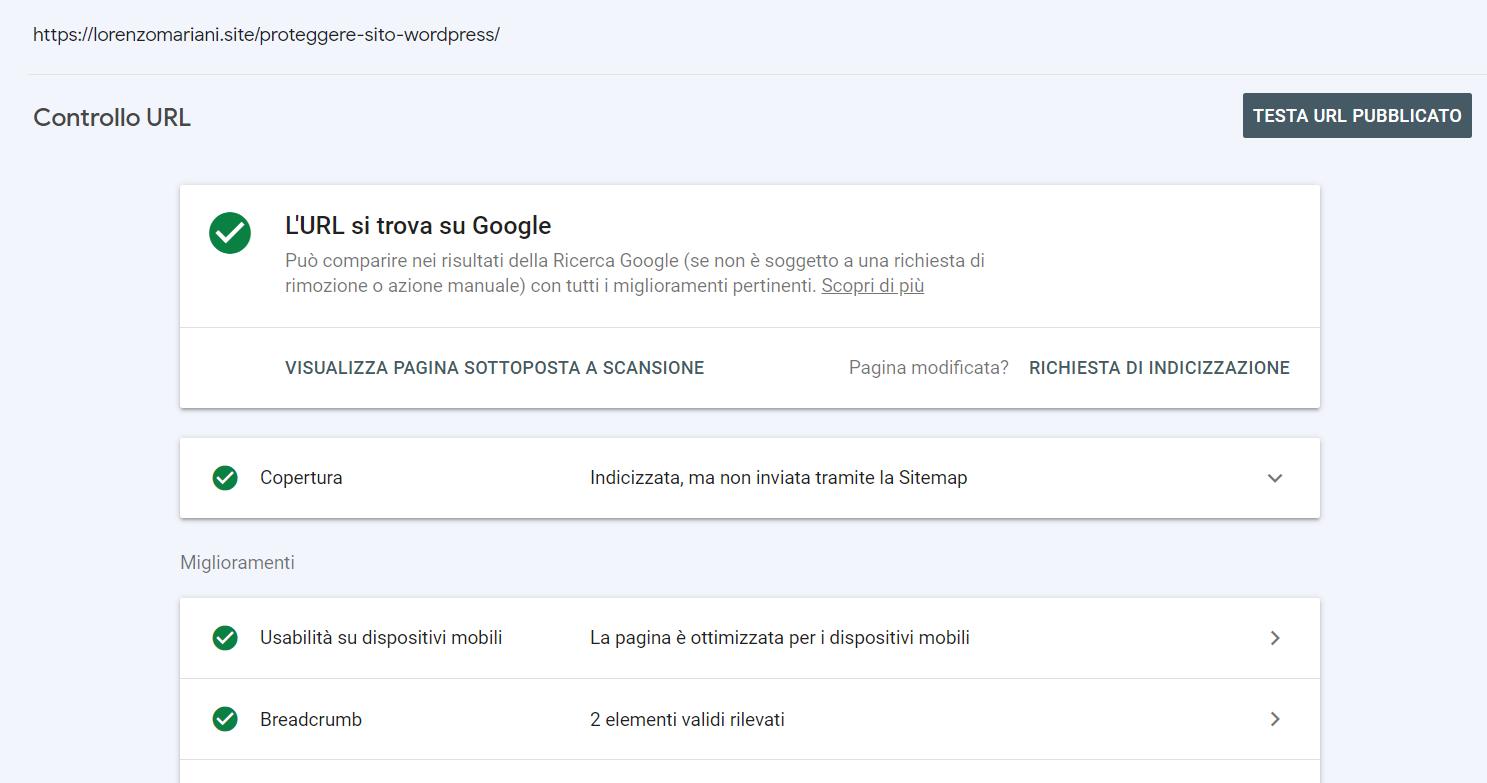Viewport: 1487px width, 783px height.
Task: Open the "Scopri di più" link
Action: tap(872, 285)
